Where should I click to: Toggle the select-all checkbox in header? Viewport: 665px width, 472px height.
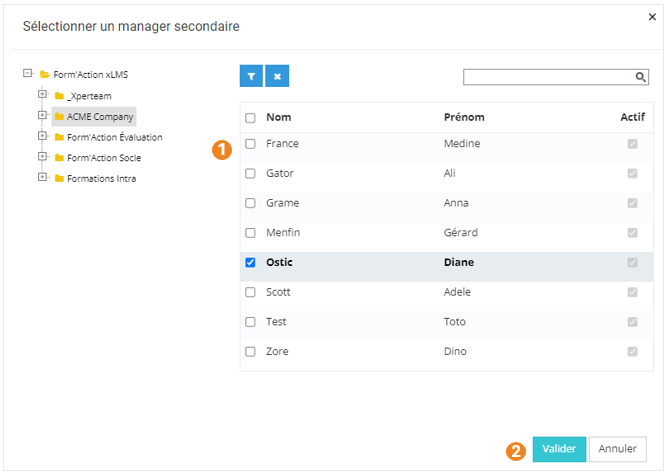pos(250,118)
